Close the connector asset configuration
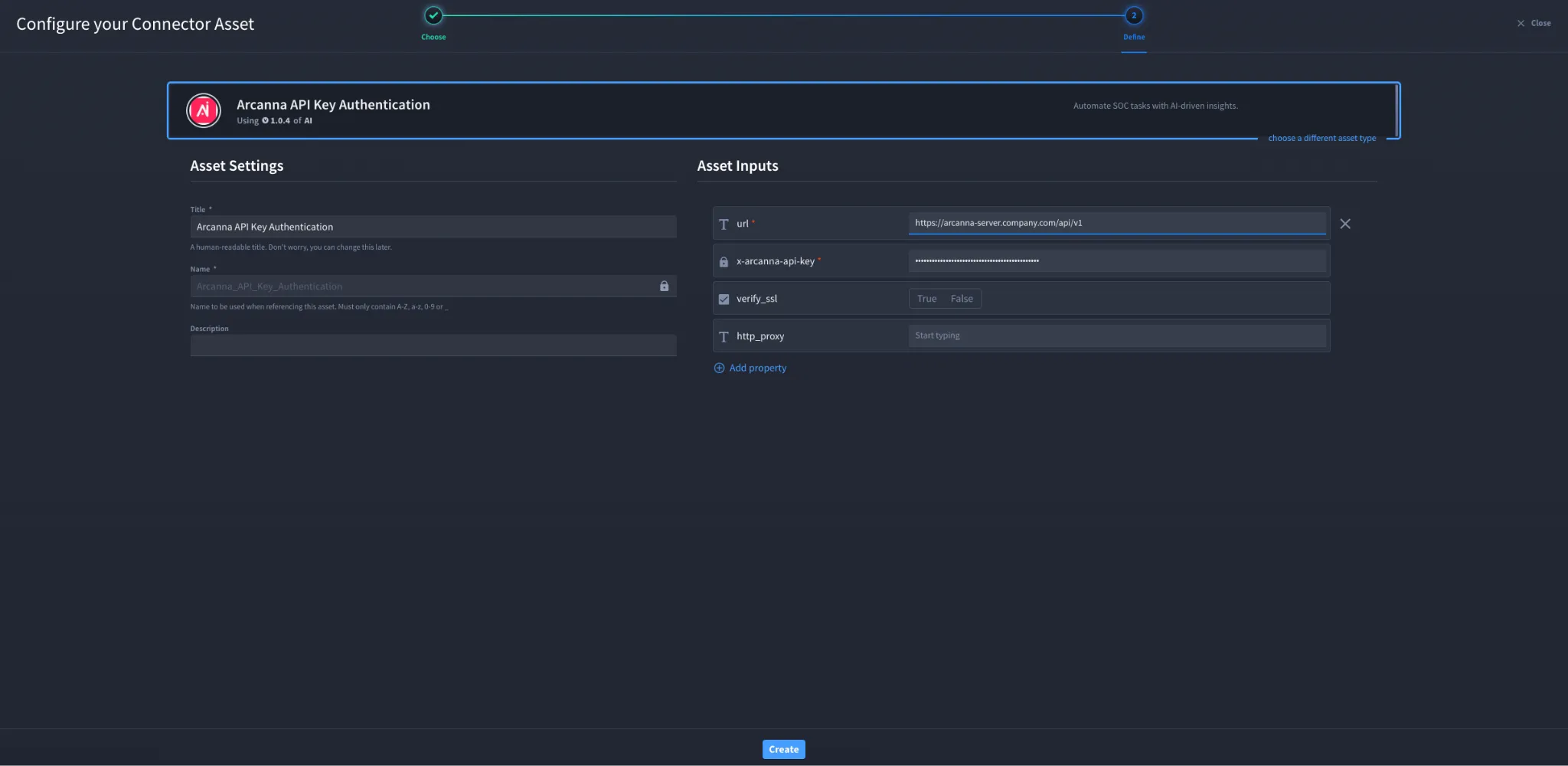 tap(1534, 23)
